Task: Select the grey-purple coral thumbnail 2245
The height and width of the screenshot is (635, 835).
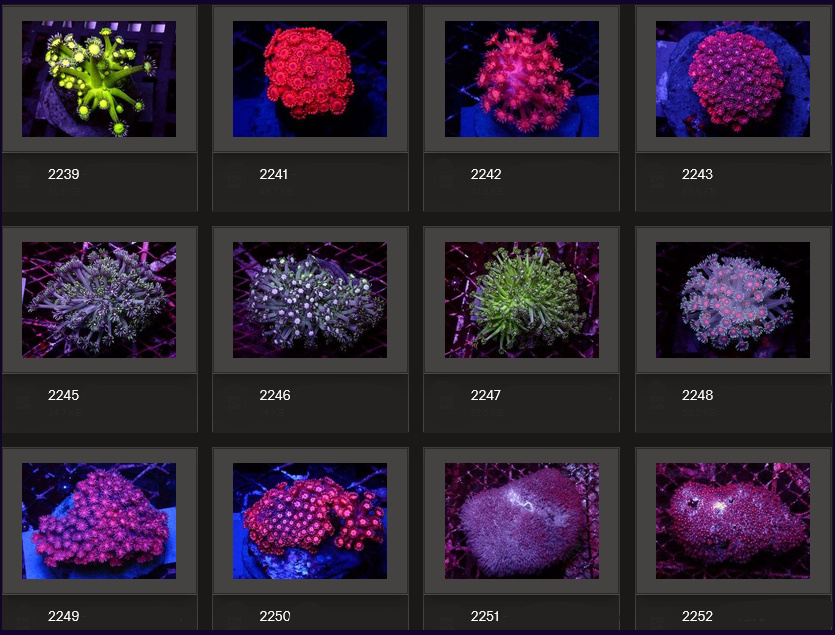Action: pyautogui.click(x=99, y=300)
